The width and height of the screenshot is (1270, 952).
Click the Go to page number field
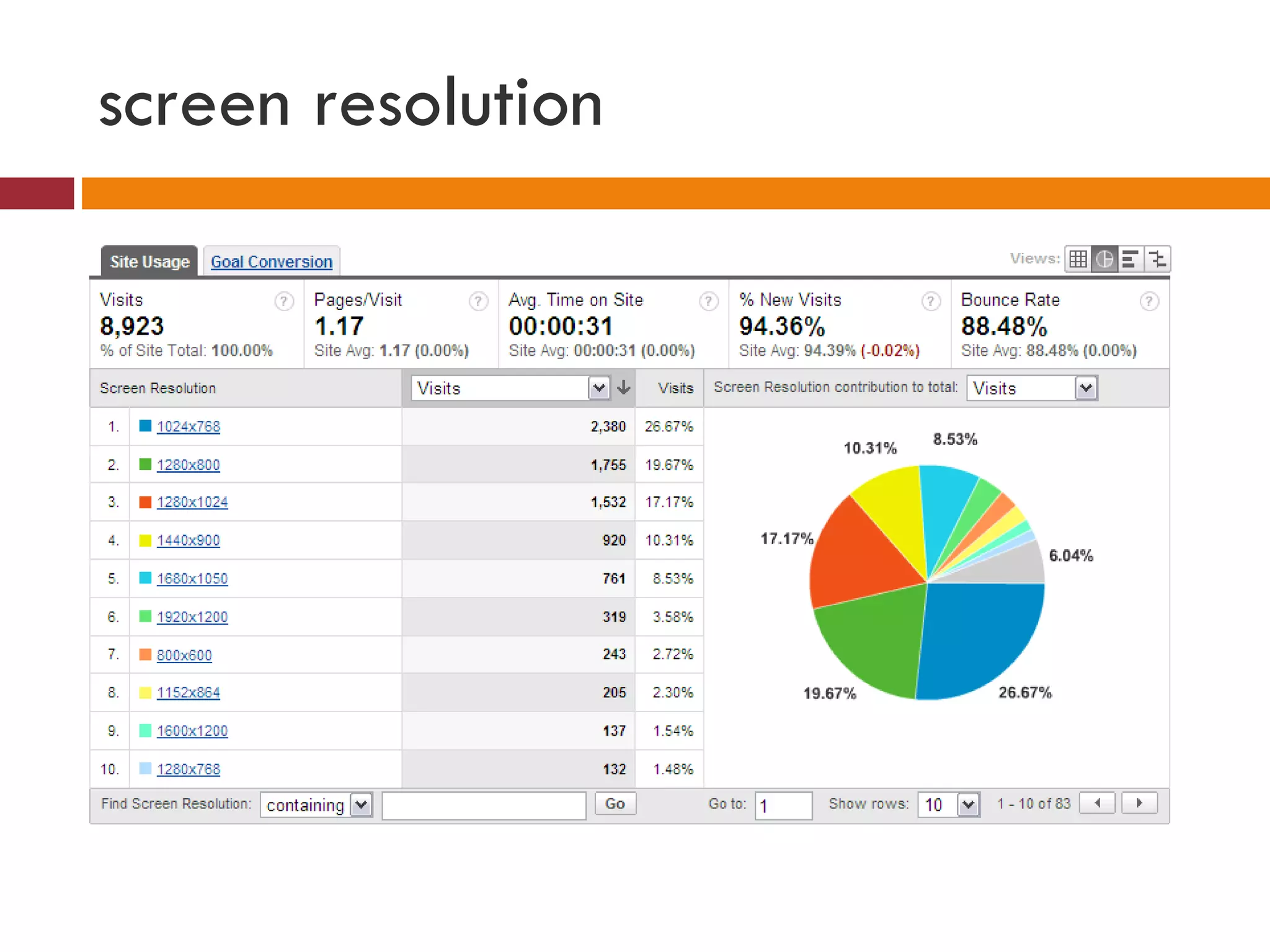pyautogui.click(x=784, y=805)
